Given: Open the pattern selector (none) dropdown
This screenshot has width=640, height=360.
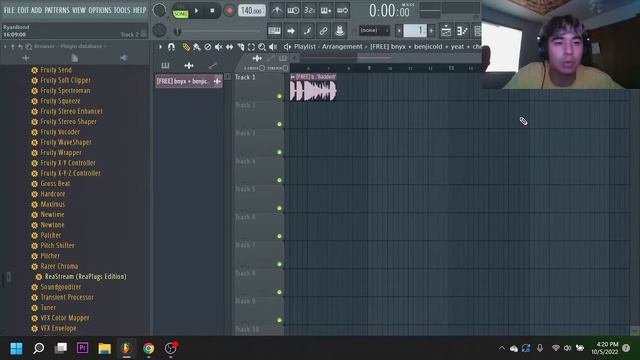Looking at the screenshot, I should (x=374, y=31).
